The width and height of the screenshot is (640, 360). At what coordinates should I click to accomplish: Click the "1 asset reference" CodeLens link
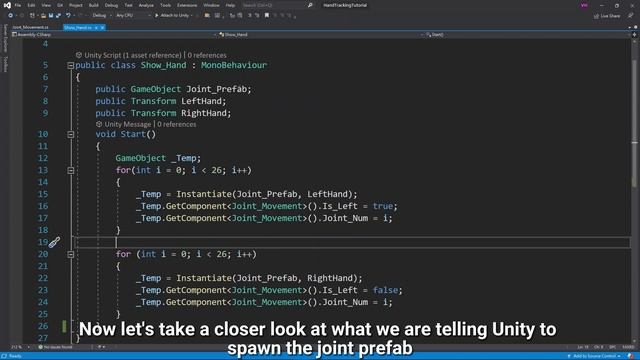(152, 55)
